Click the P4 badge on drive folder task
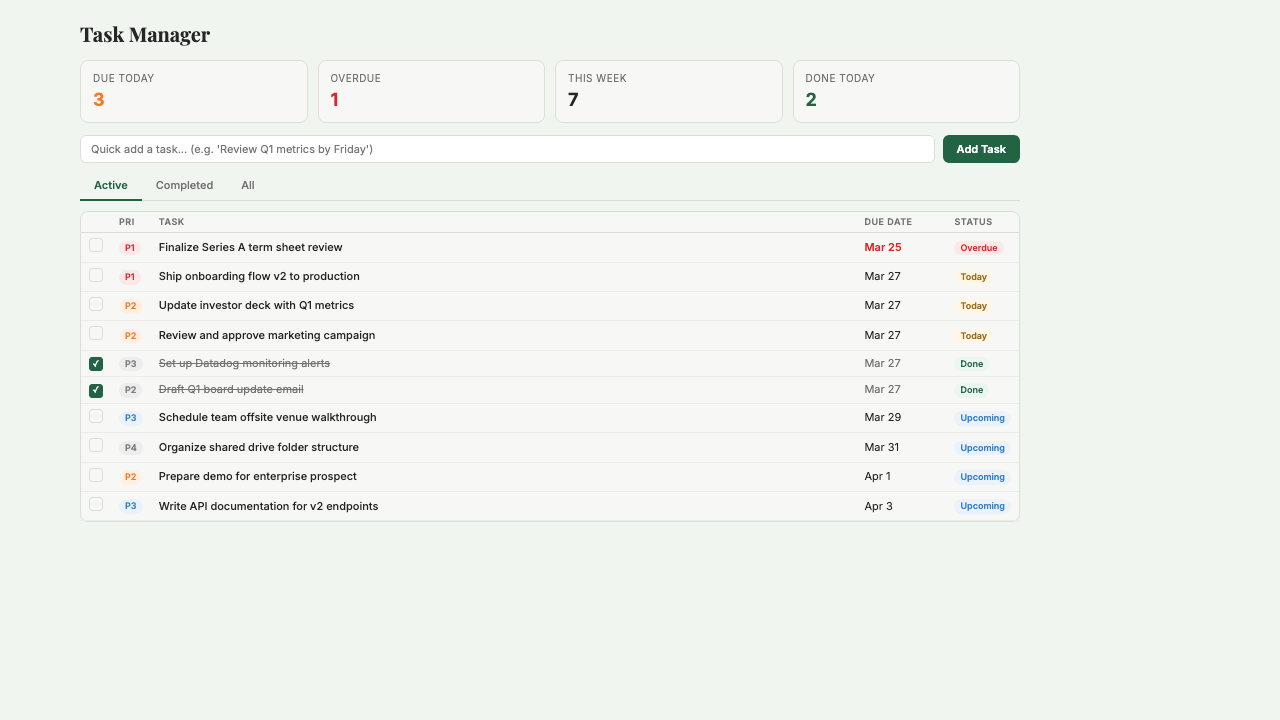Viewport: 1280px width, 720px height. coord(130,447)
